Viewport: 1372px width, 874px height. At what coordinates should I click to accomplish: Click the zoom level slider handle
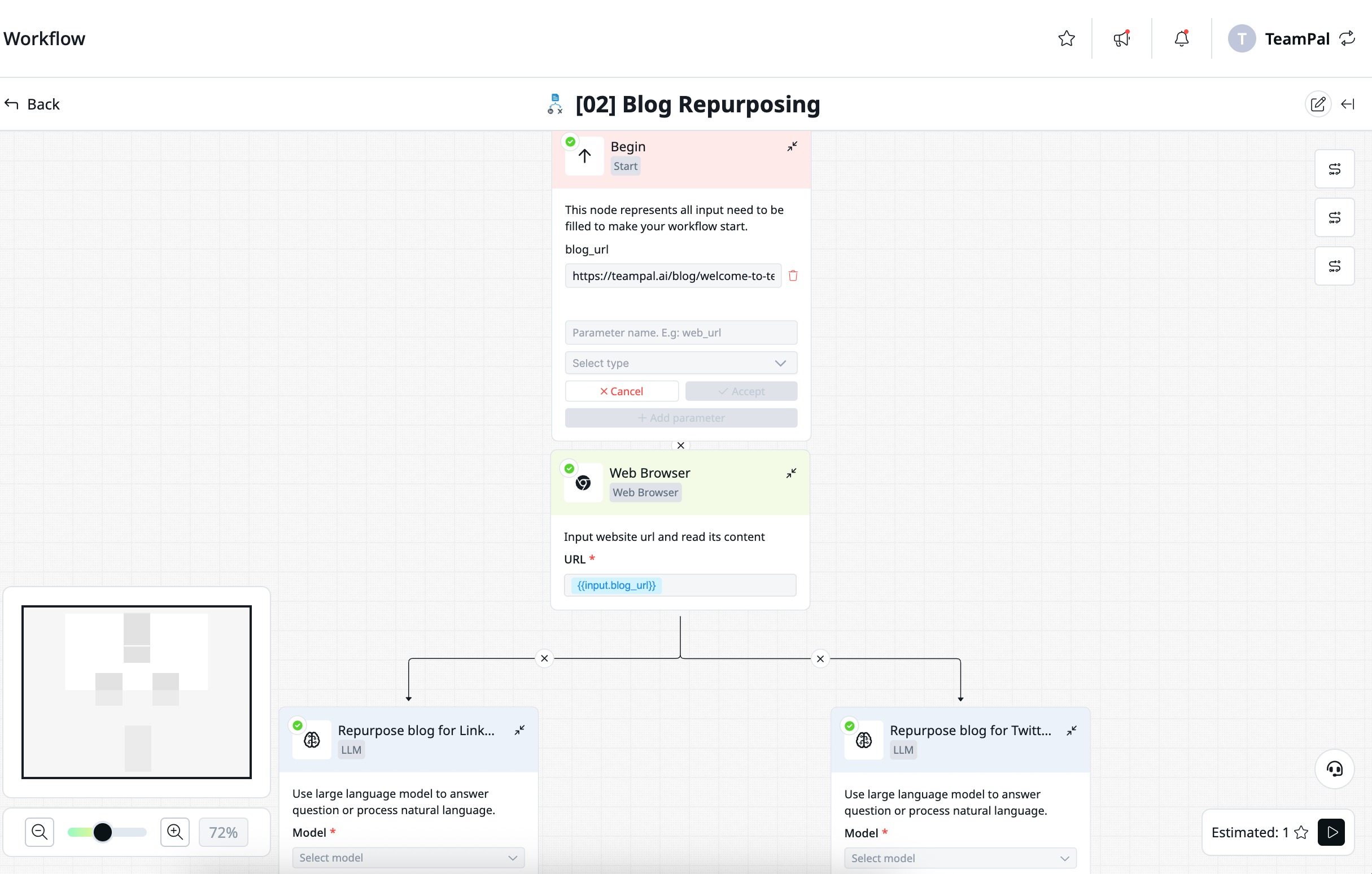pyautogui.click(x=103, y=832)
